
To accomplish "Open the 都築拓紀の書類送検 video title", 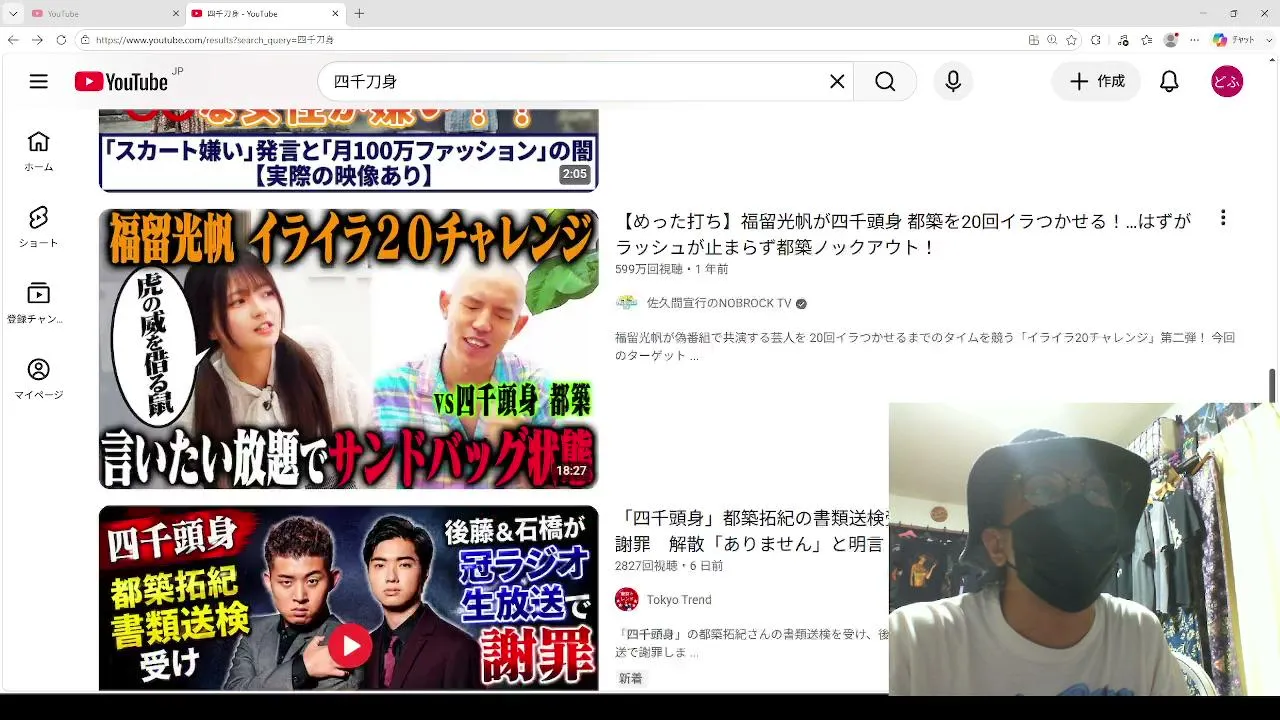I will (751, 531).
